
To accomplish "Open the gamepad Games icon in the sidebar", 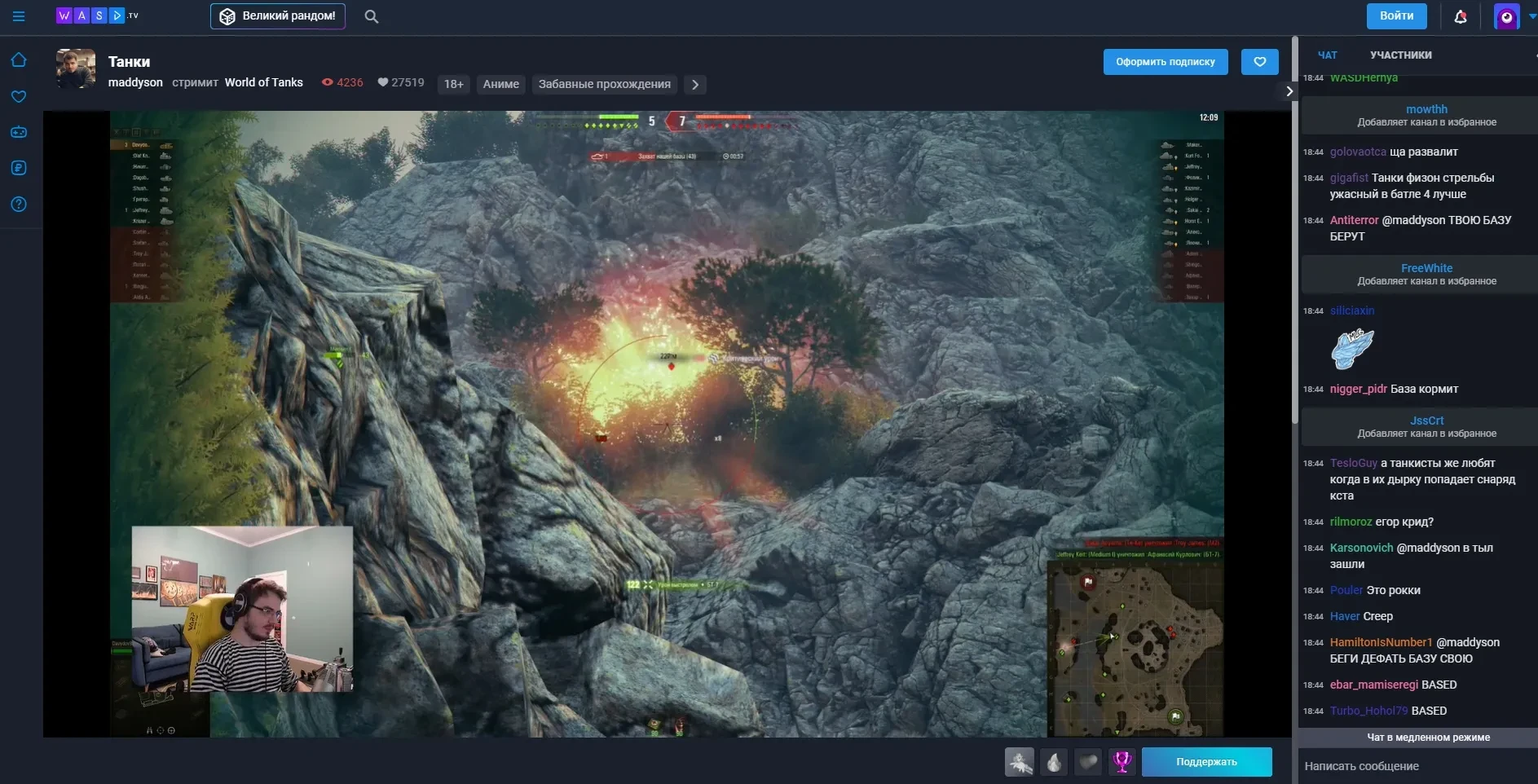I will point(19,132).
